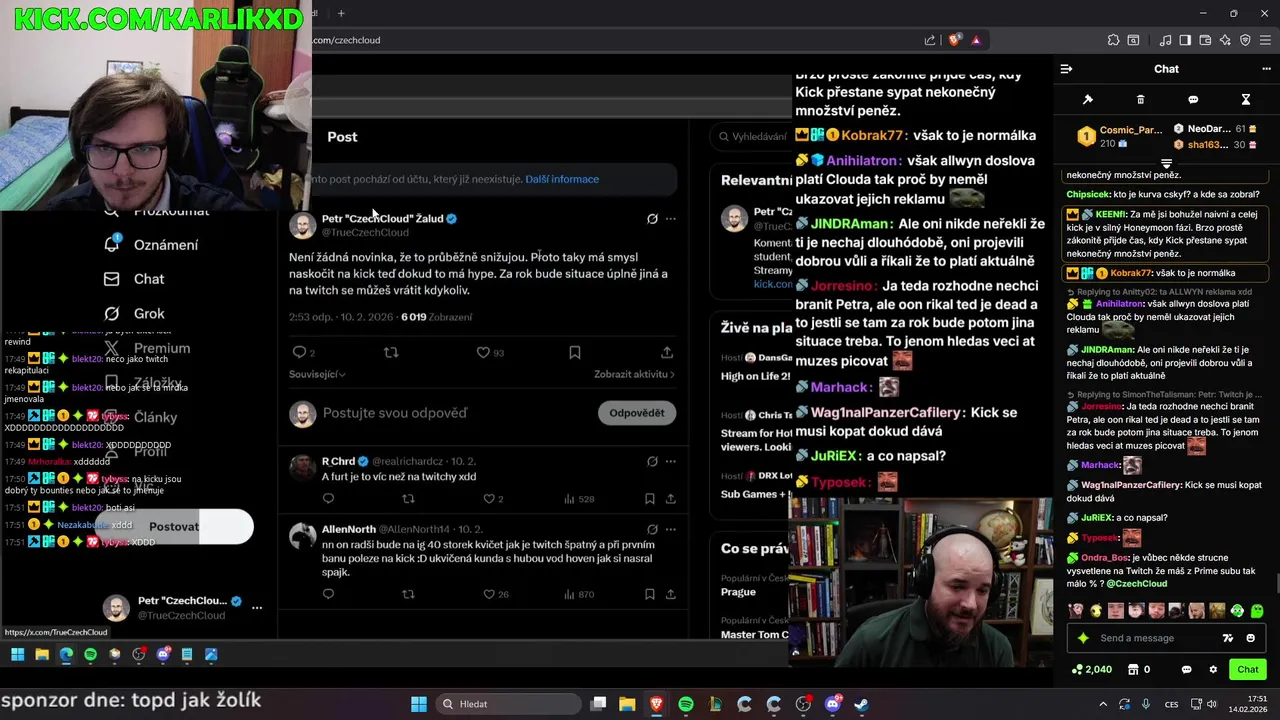Viewport: 1280px width, 720px height.
Task: Open the moderator gavel tool
Action: click(x=1088, y=100)
